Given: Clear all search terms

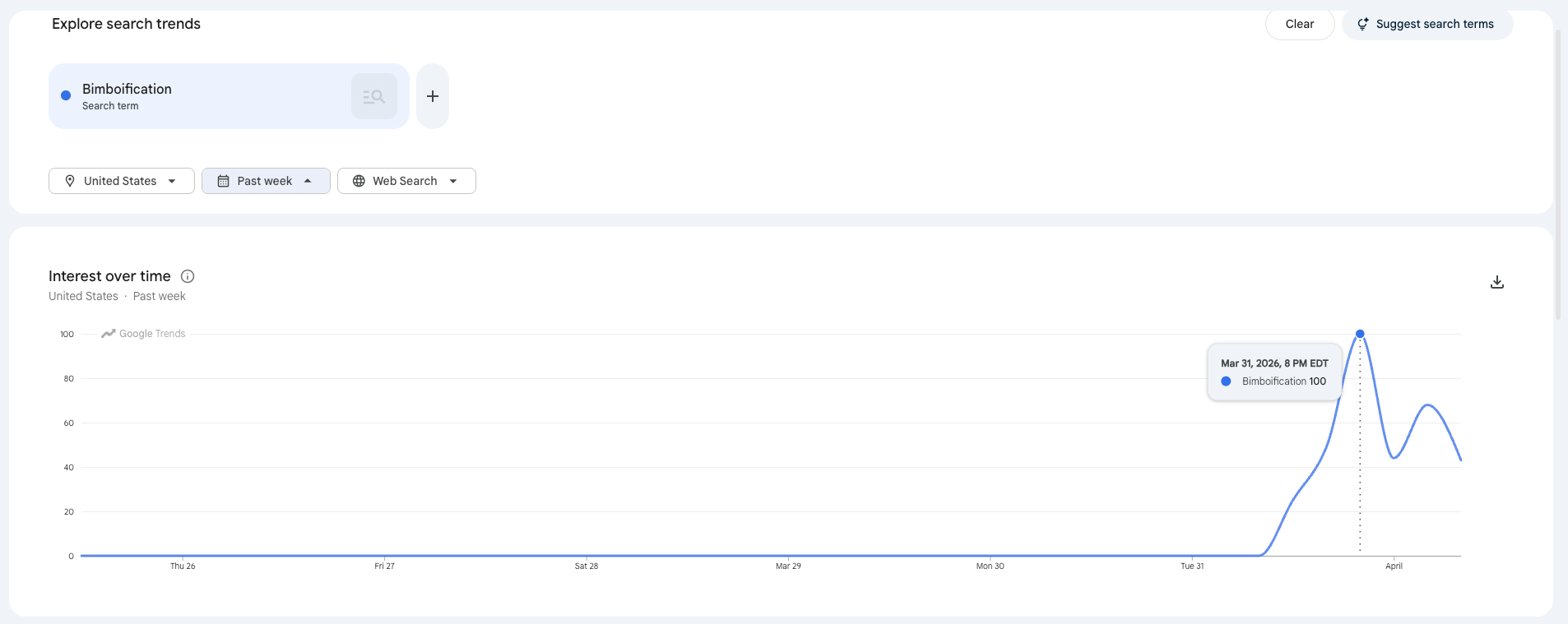Looking at the screenshot, I should [1300, 24].
